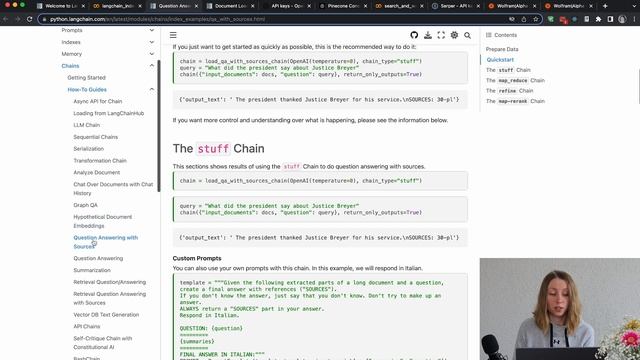
Task: Click the crossed-eye icon in the address bar
Action: point(511,19)
